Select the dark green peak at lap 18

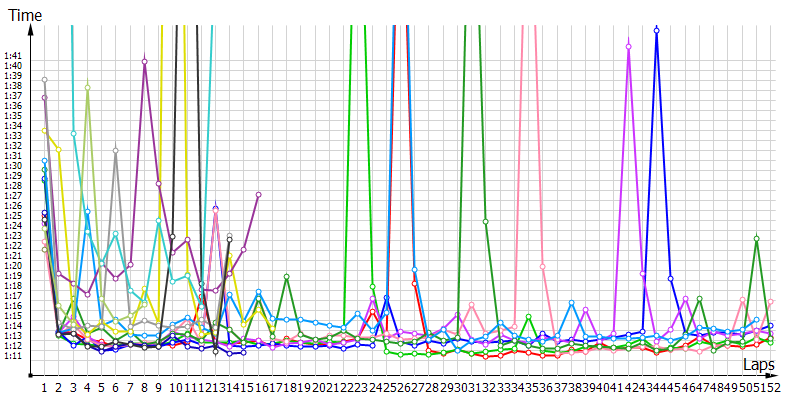287,276
